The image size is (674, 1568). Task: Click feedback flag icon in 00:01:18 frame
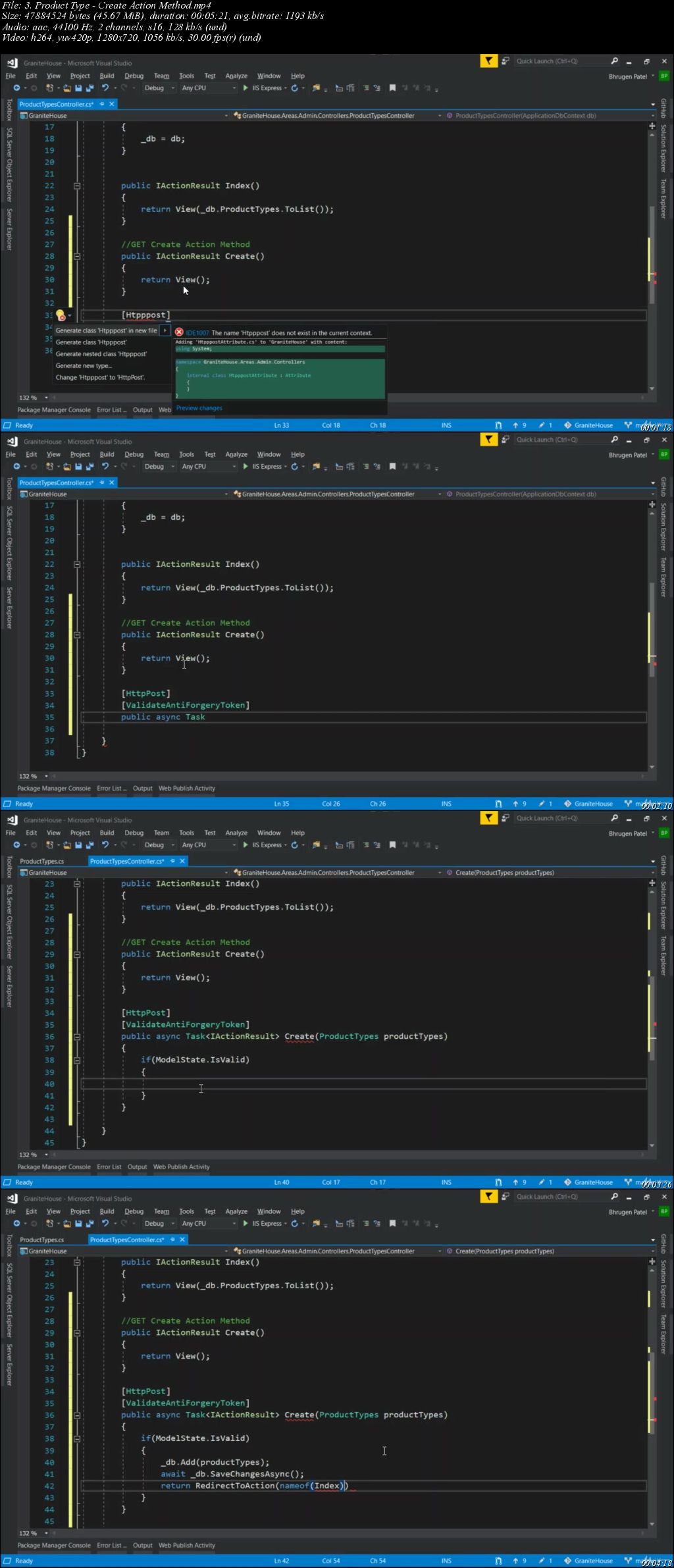click(488, 61)
